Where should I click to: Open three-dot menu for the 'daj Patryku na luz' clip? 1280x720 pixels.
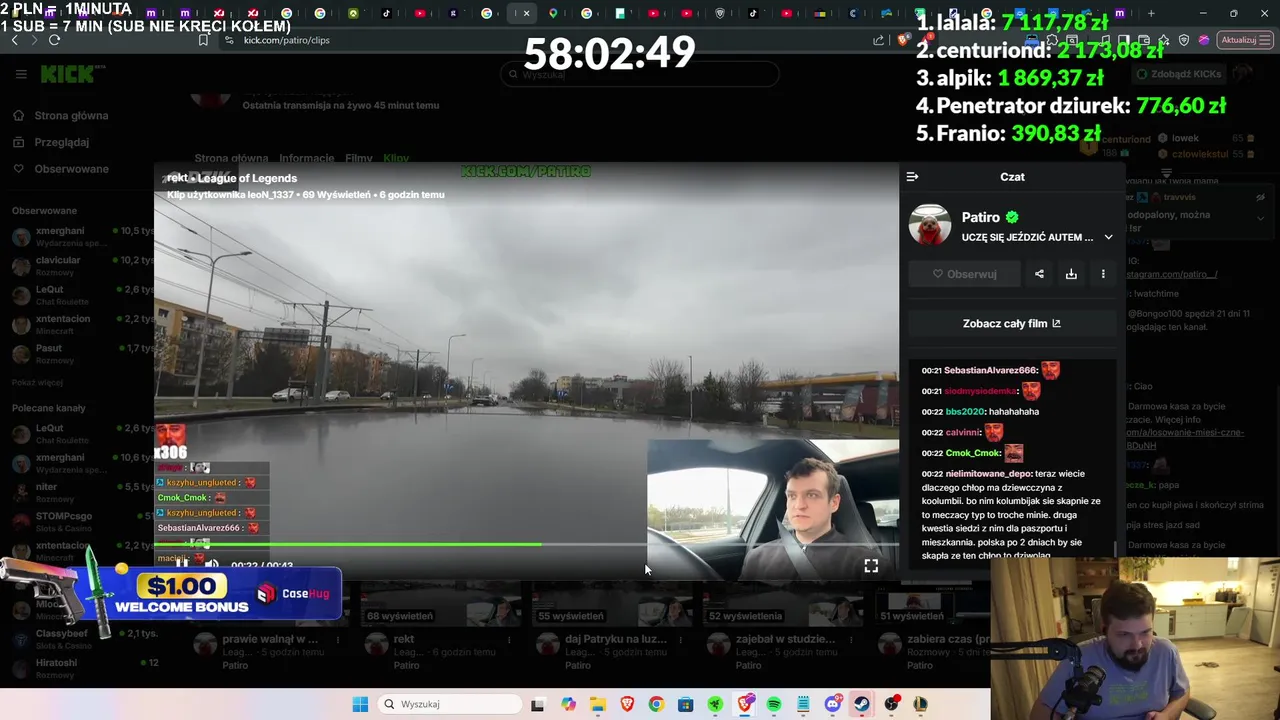click(680, 639)
